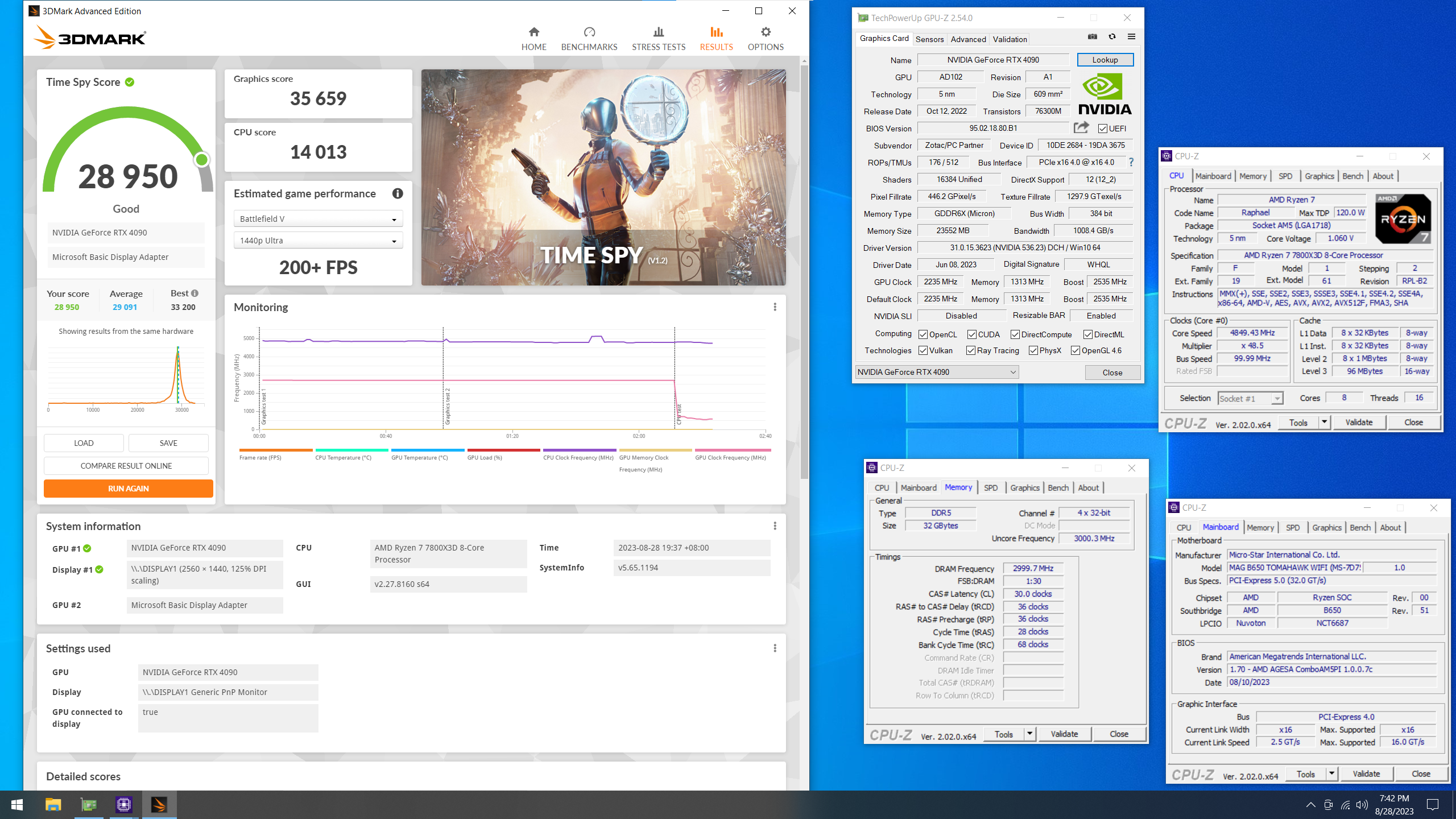This screenshot has width=1456, height=819.
Task: Open the OPTIONS gear icon
Action: coord(766,32)
